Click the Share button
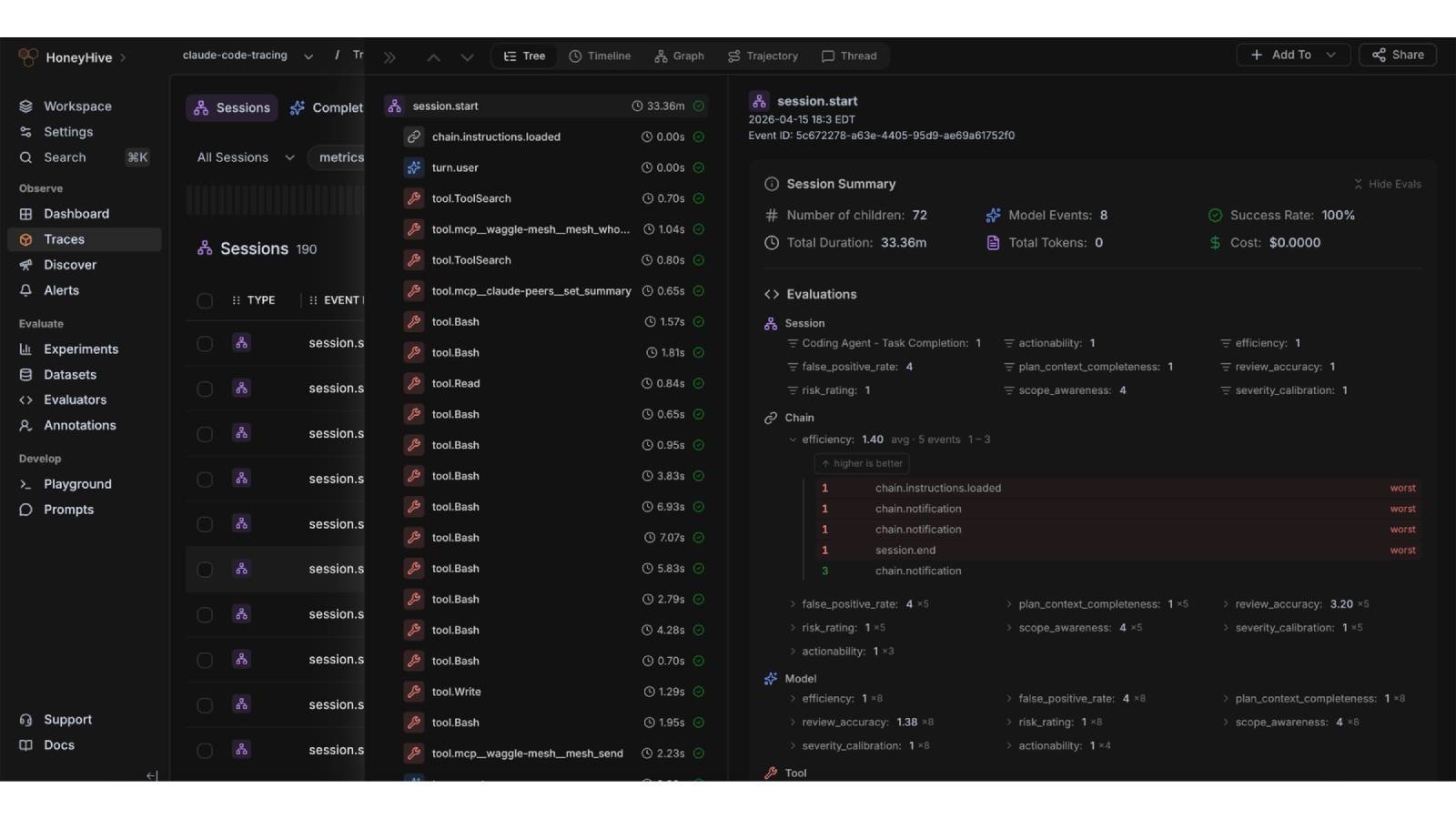 click(1398, 55)
